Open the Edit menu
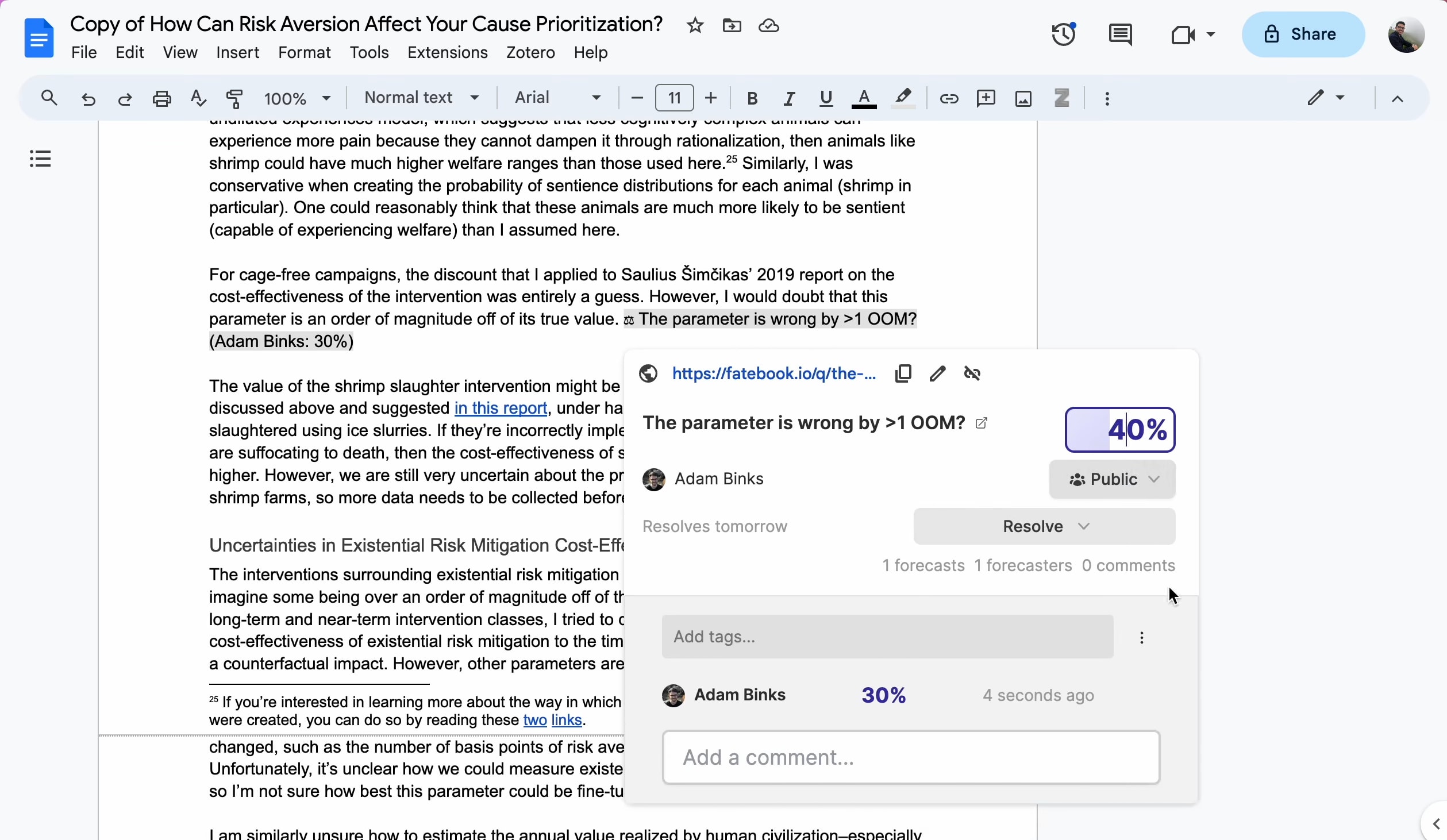This screenshot has width=1447, height=840. pos(130,52)
